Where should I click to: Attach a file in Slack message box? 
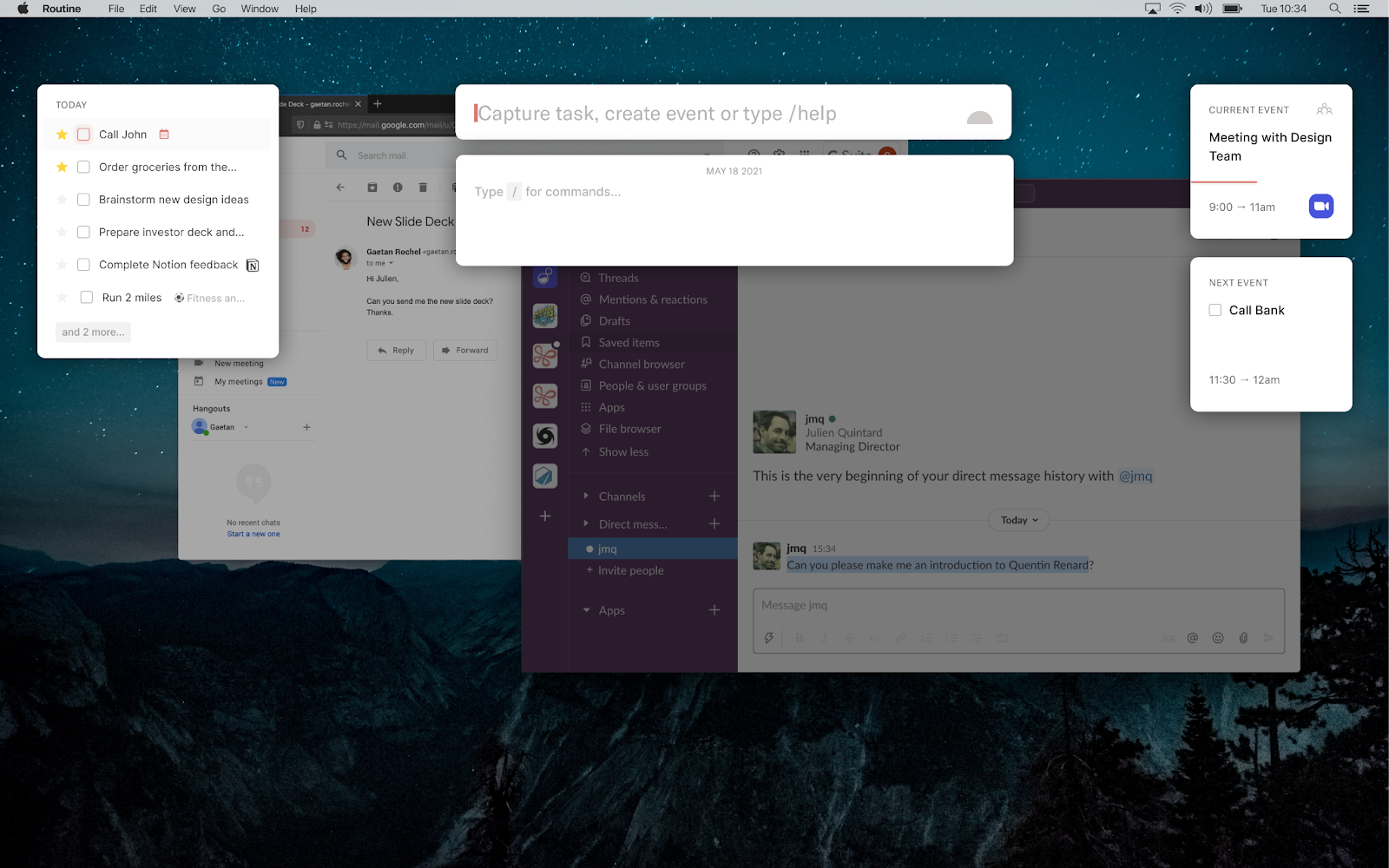(1243, 638)
